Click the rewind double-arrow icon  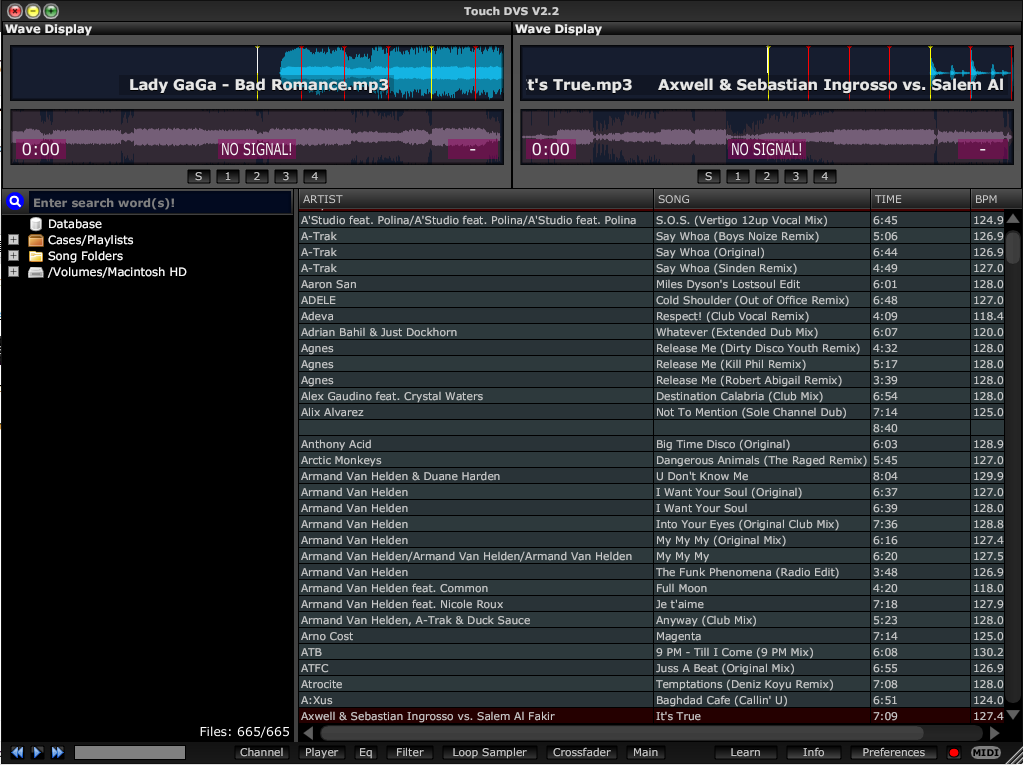coord(17,752)
